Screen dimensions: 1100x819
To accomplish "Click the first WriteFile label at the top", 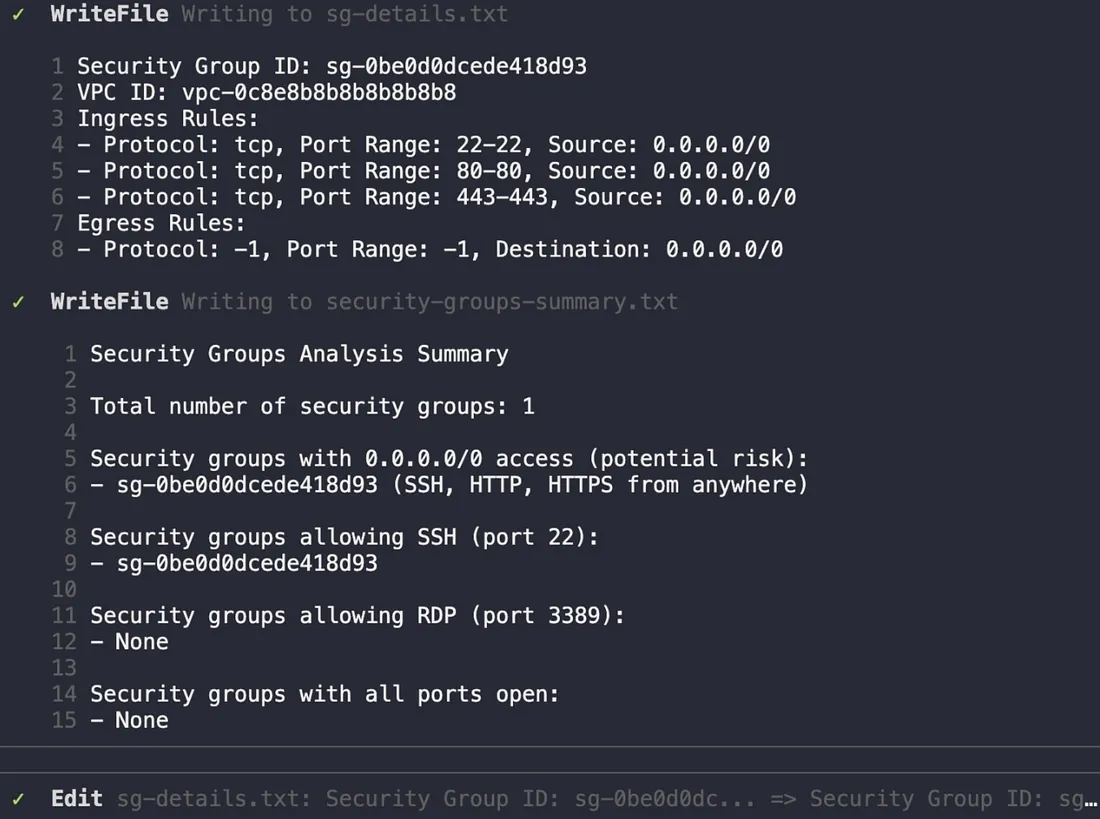I will tap(110, 14).
